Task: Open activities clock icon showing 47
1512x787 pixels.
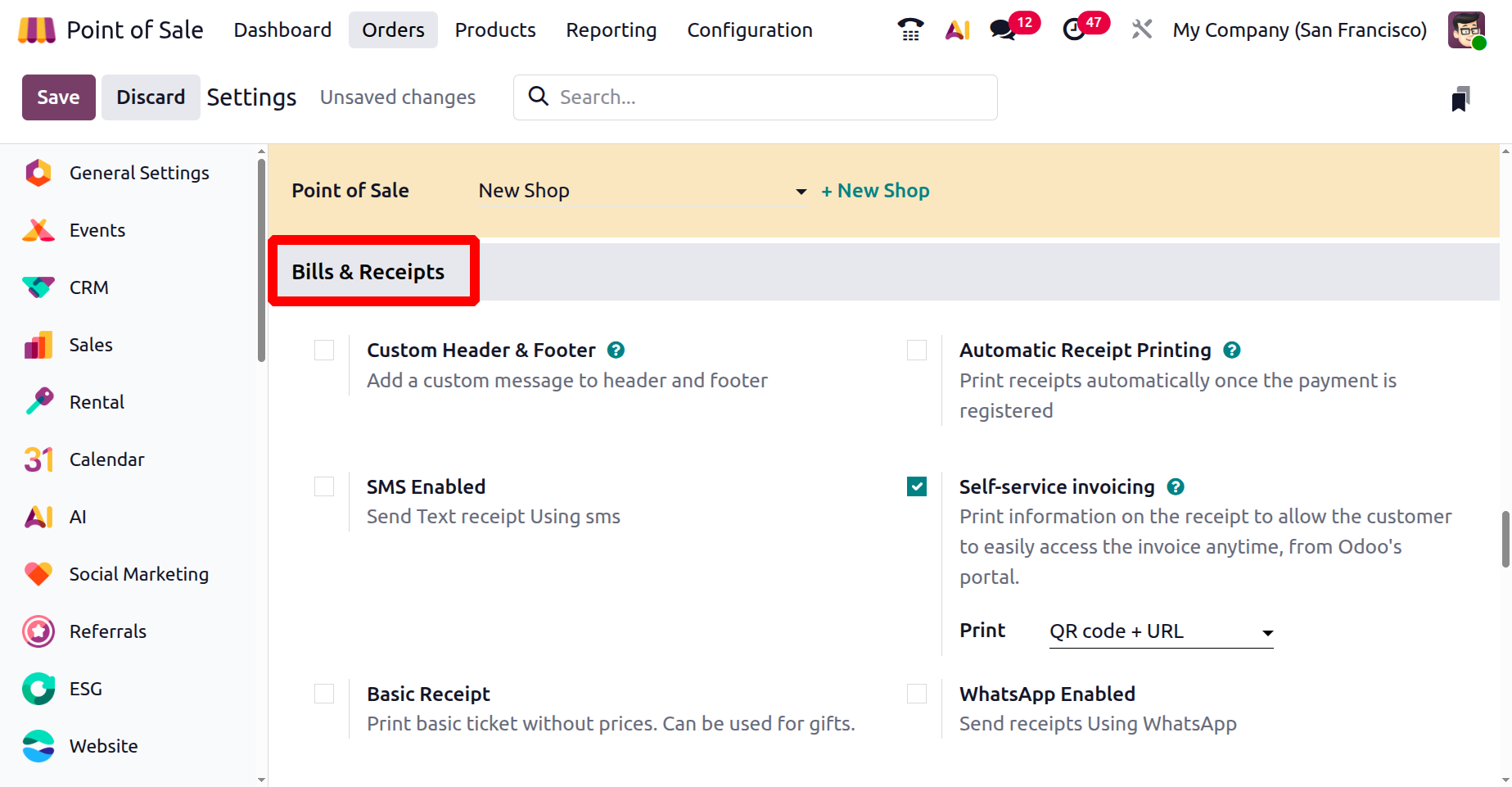Action: coord(1073,30)
